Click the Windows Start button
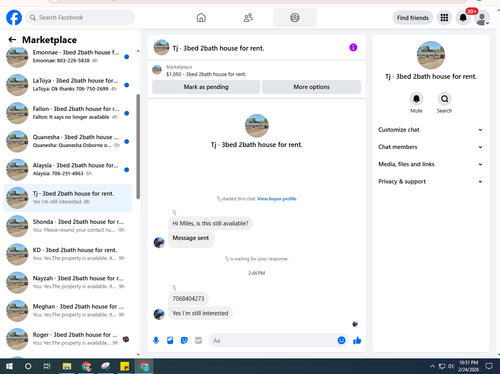Screen dimensions: 500x374 (9, 366)
